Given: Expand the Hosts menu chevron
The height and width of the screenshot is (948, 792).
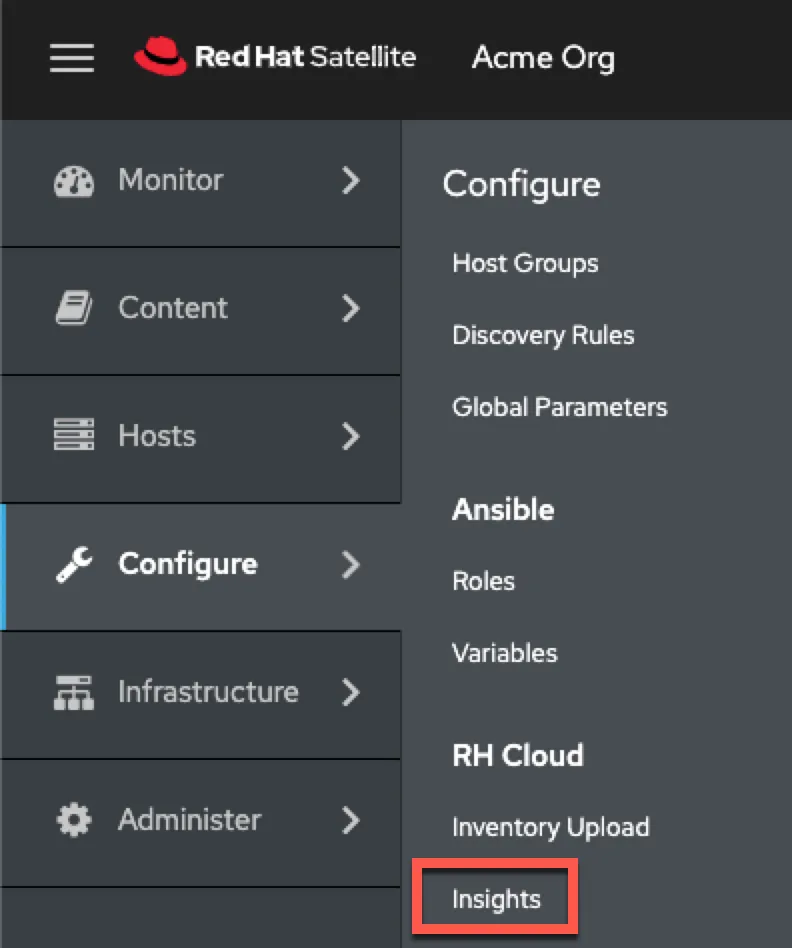Looking at the screenshot, I should 351,435.
